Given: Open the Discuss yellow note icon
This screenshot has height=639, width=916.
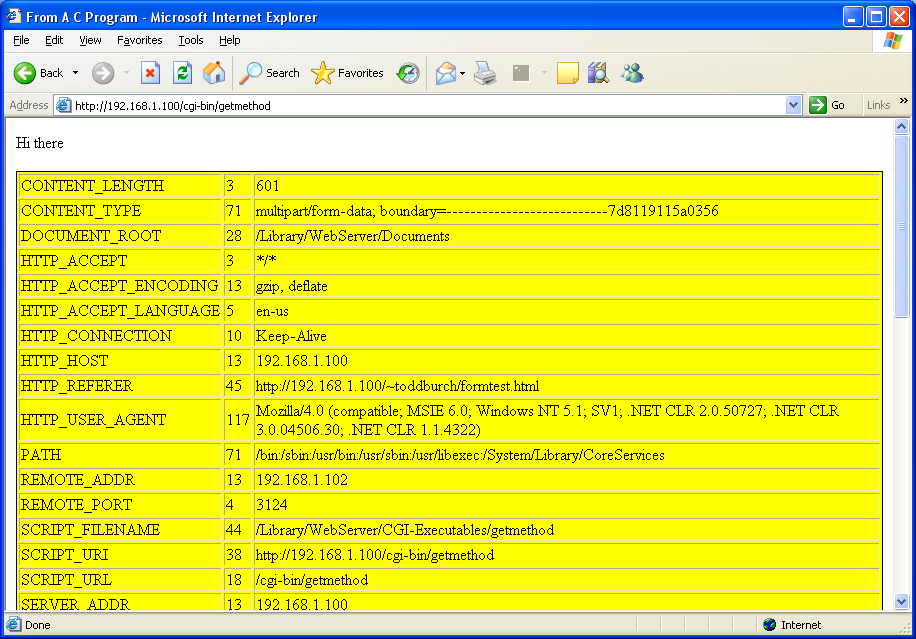Looking at the screenshot, I should click(x=567, y=73).
